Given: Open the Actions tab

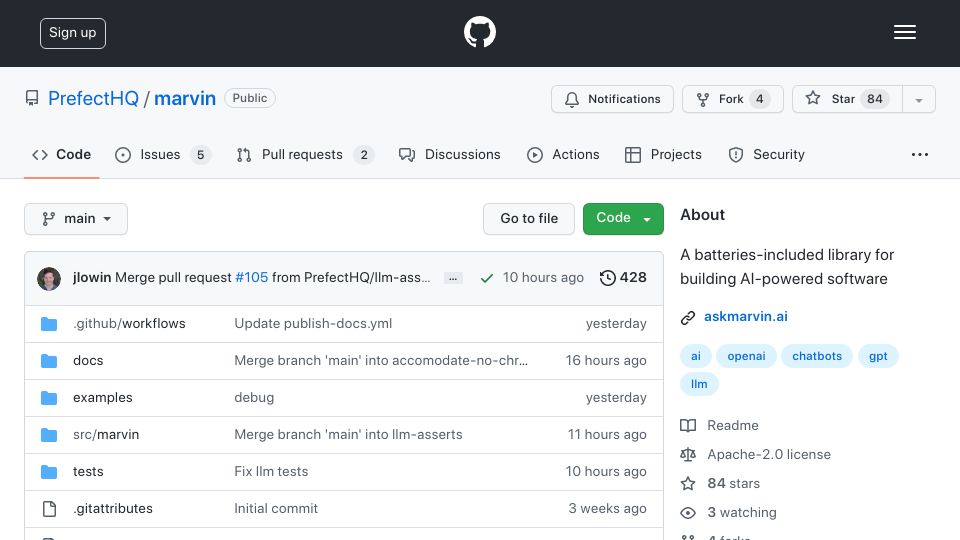Looking at the screenshot, I should tap(563, 155).
